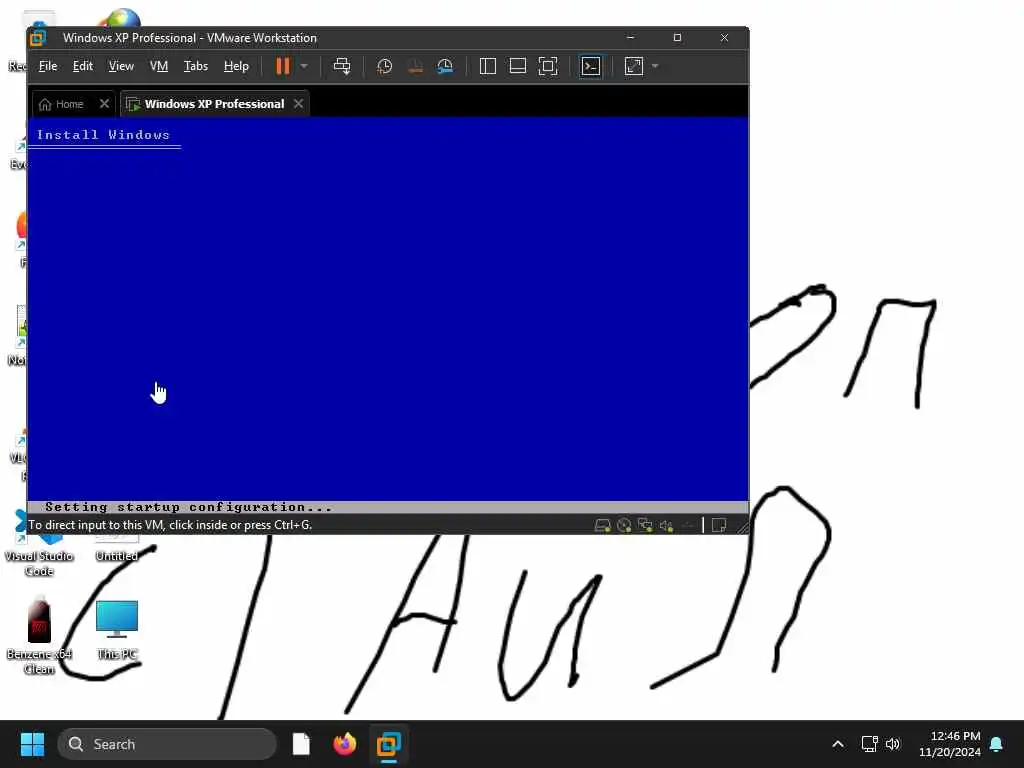Open the Tabs menu
Screen dimensions: 1024x768
point(195,66)
